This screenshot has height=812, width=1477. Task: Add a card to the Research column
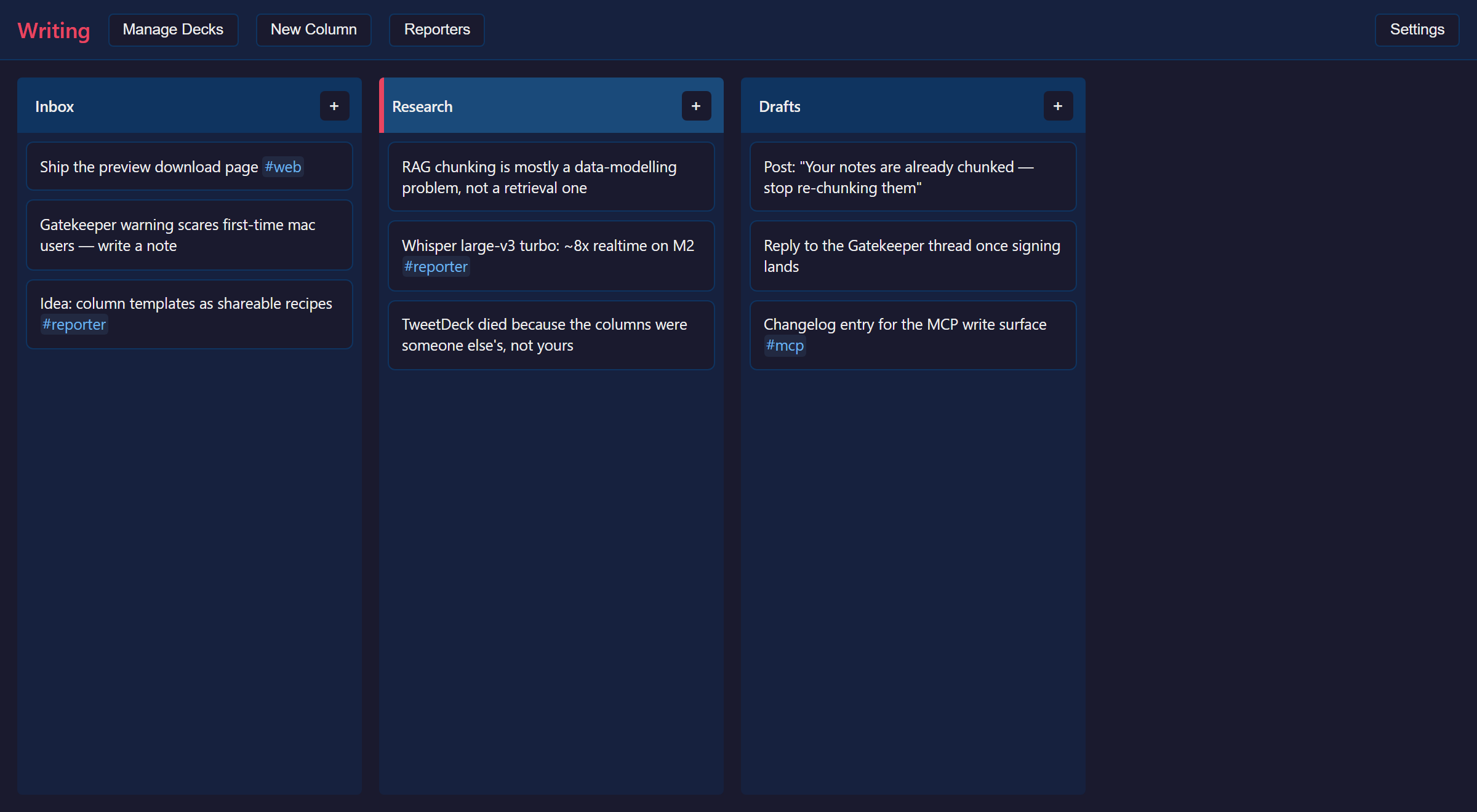click(696, 106)
